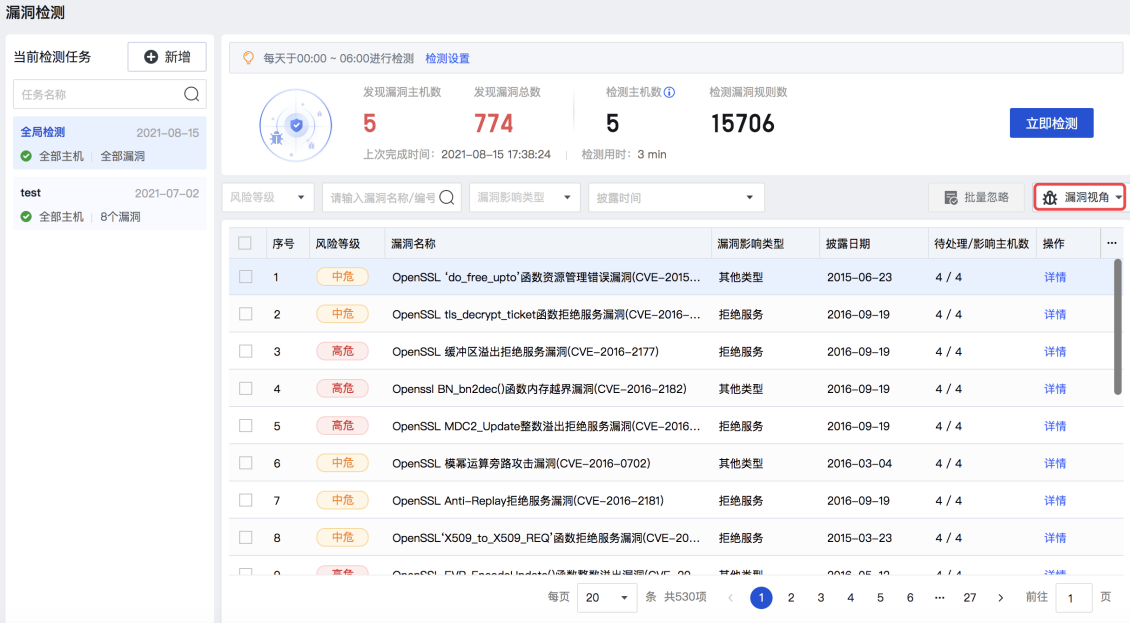
Task: Jump to page 3 in pagination
Action: pyautogui.click(x=820, y=597)
